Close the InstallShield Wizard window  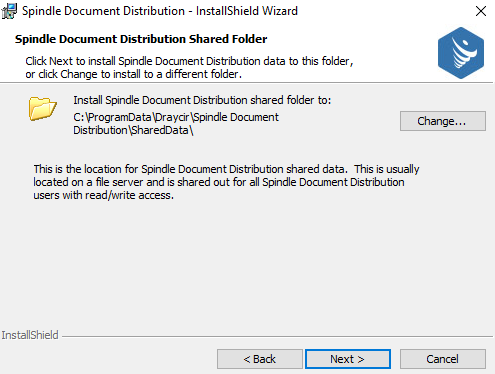[x=481, y=11]
